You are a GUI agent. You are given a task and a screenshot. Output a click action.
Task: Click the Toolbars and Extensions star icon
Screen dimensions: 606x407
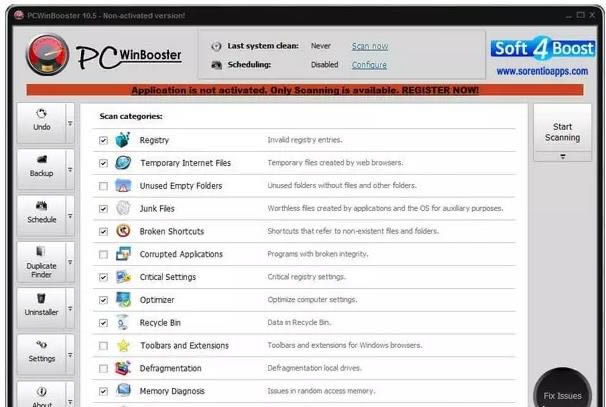123,345
